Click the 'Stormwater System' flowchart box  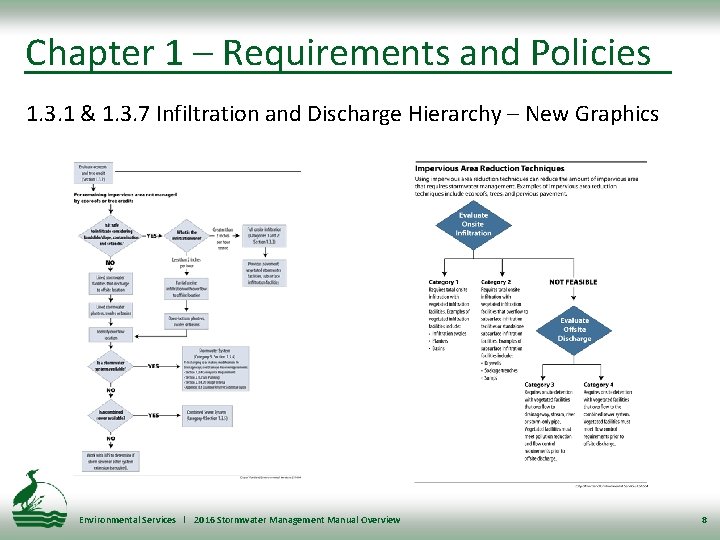(215, 369)
